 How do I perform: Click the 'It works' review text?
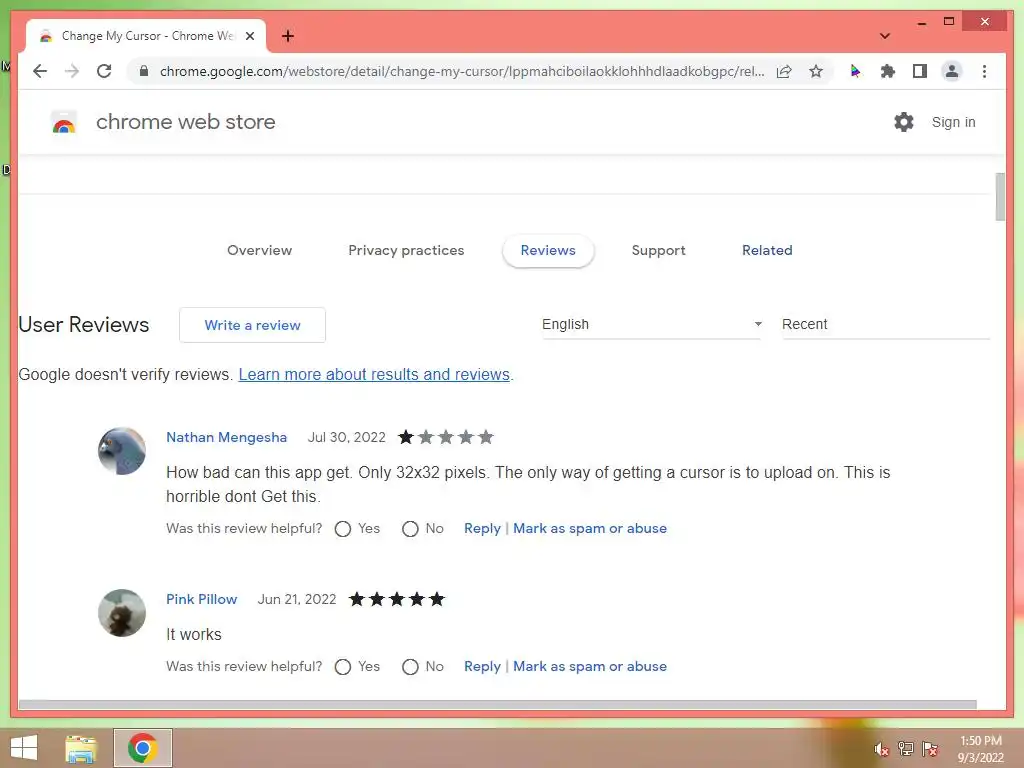(x=194, y=634)
